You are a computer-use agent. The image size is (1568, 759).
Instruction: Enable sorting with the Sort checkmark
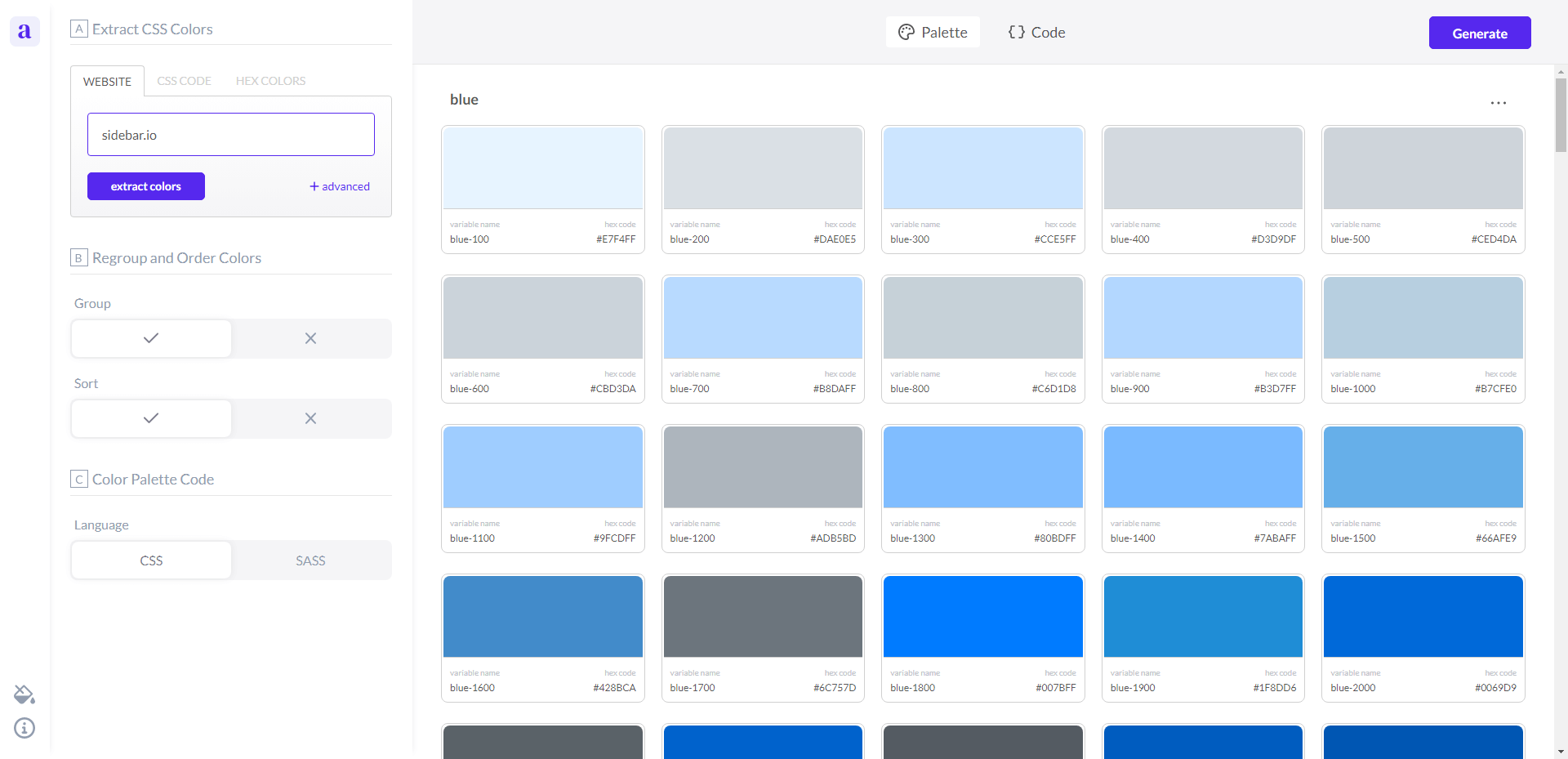pyautogui.click(x=151, y=418)
